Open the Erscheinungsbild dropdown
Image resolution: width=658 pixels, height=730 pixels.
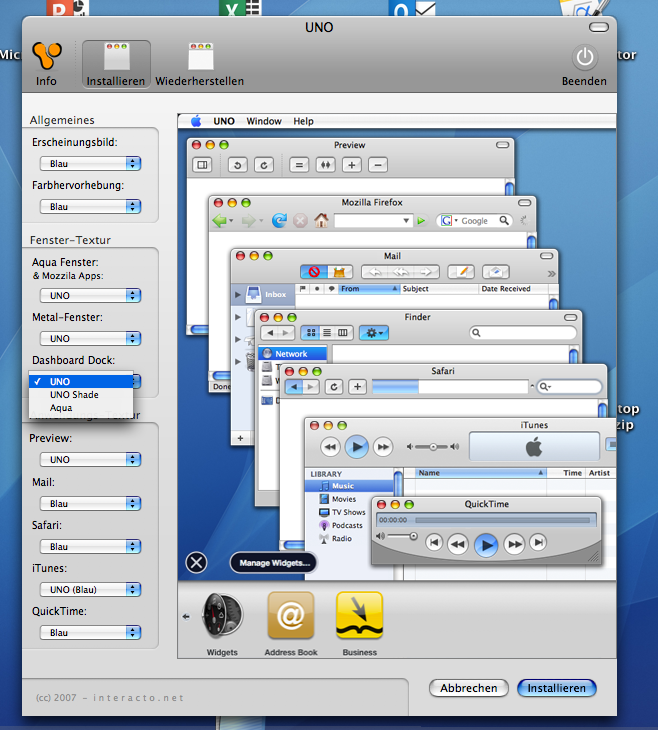click(90, 163)
